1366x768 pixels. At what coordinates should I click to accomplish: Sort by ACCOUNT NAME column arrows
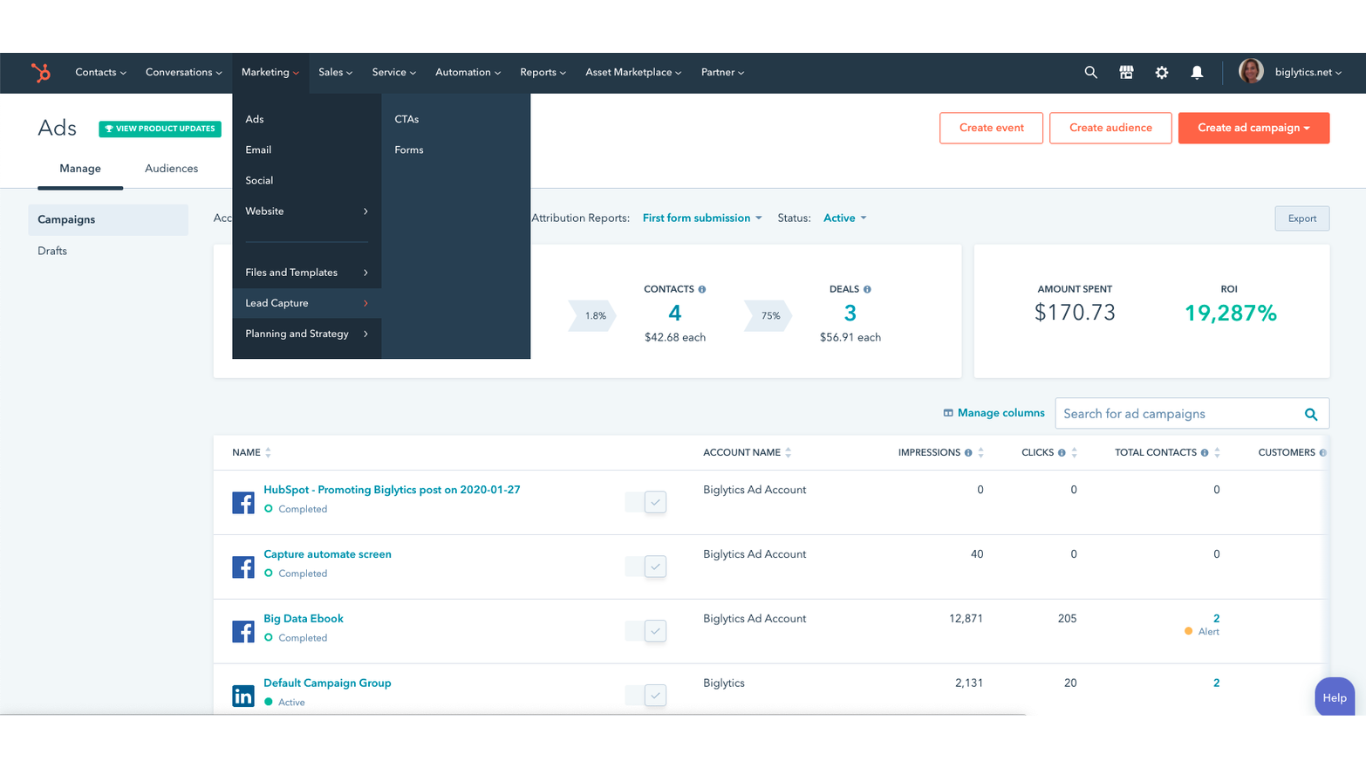tap(788, 453)
